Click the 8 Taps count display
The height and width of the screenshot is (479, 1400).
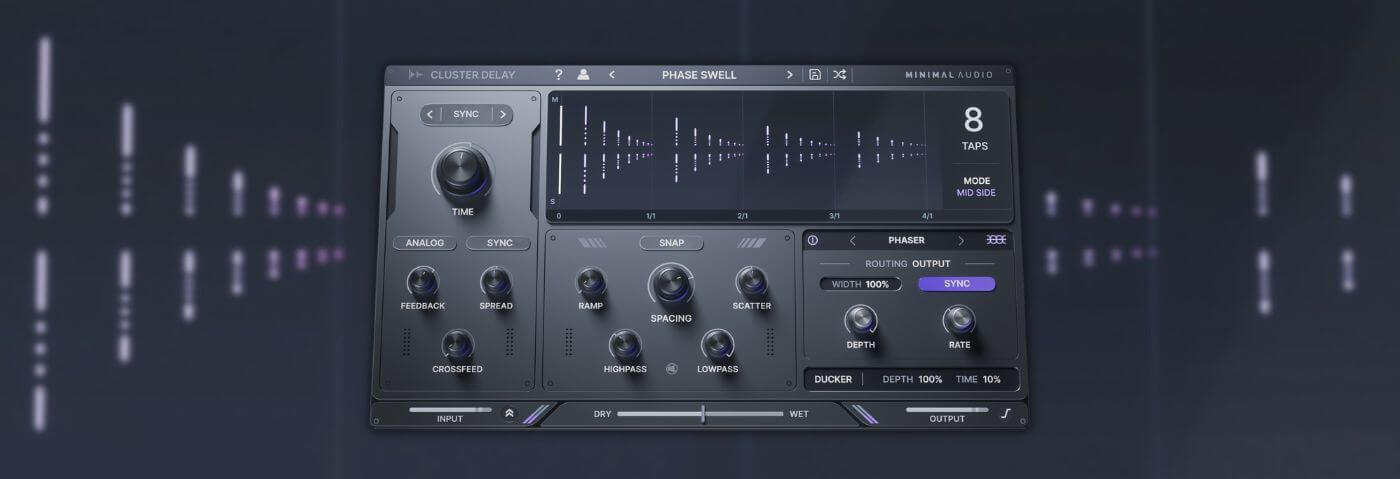coord(974,130)
